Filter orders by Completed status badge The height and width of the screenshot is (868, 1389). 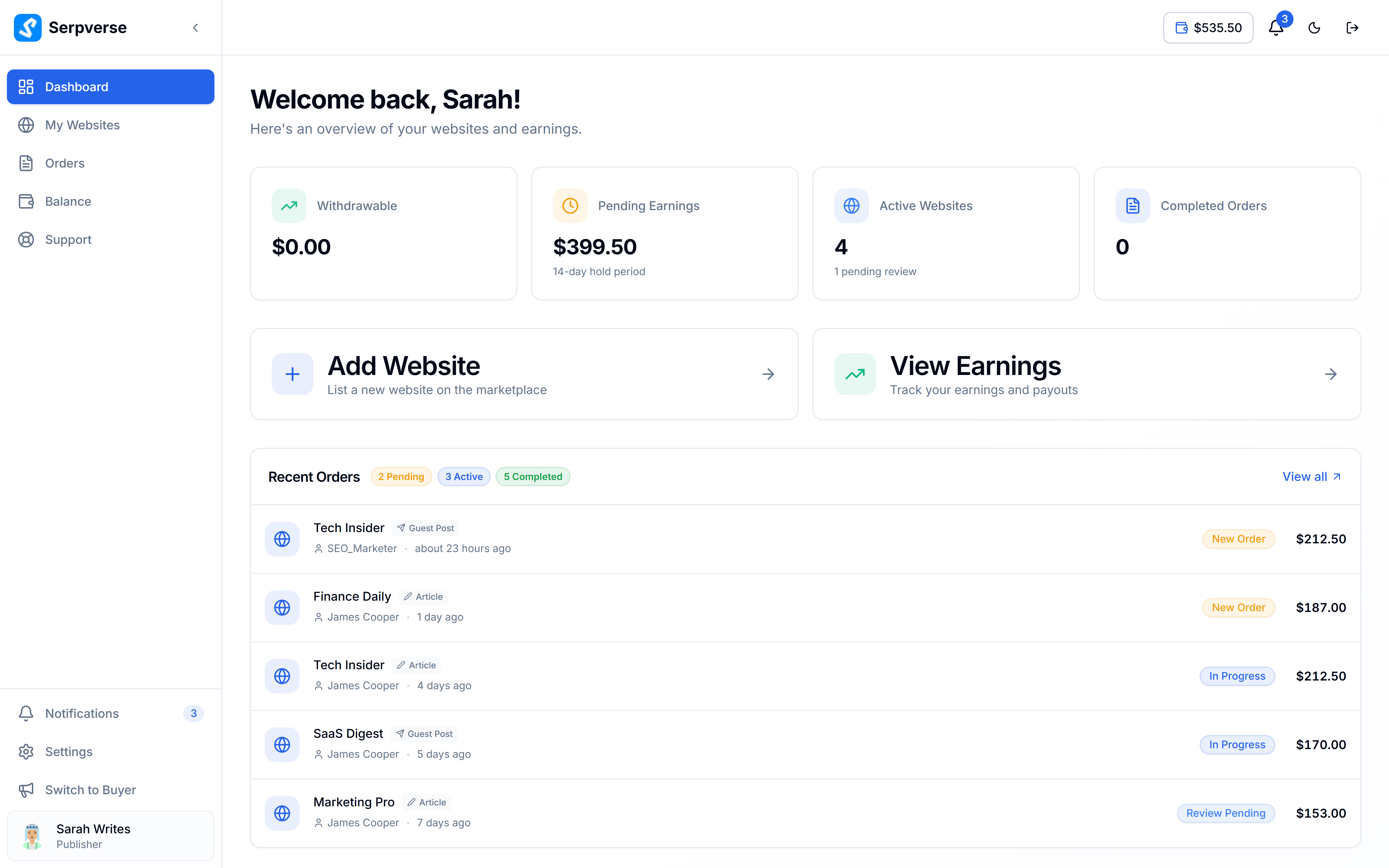click(533, 477)
